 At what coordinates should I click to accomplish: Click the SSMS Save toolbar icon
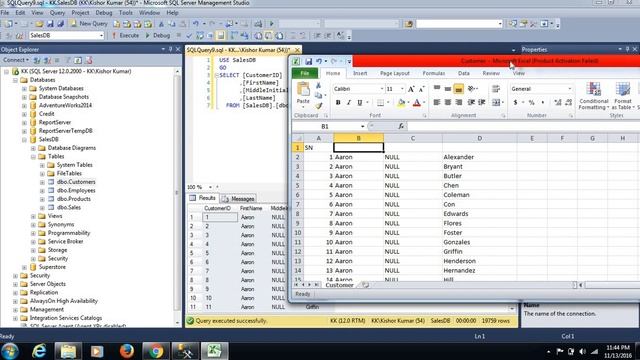coord(50,24)
